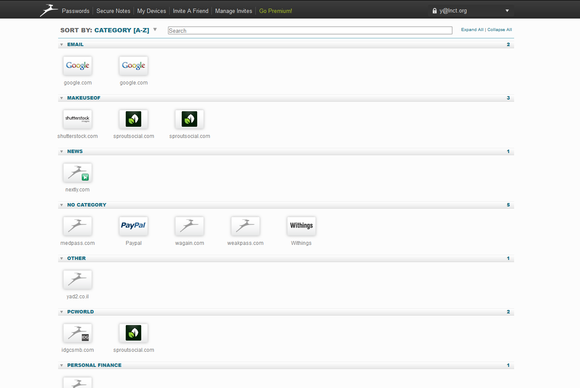This screenshot has height=388, width=580.
Task: Open the Withings credential tile
Action: 301,226
